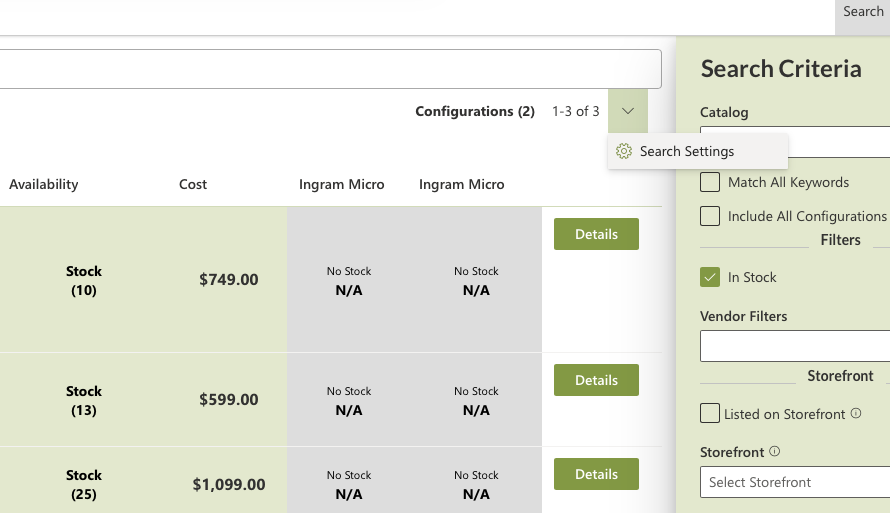Viewport: 890px width, 513px height.
Task: Open the Select Storefront dropdown
Action: [x=795, y=482]
